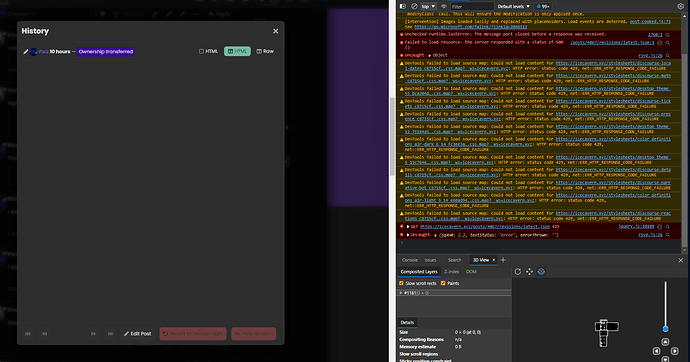The width and height of the screenshot is (690, 362).
Task: Toggle the DevTools console sidebar
Action: tap(403, 7)
